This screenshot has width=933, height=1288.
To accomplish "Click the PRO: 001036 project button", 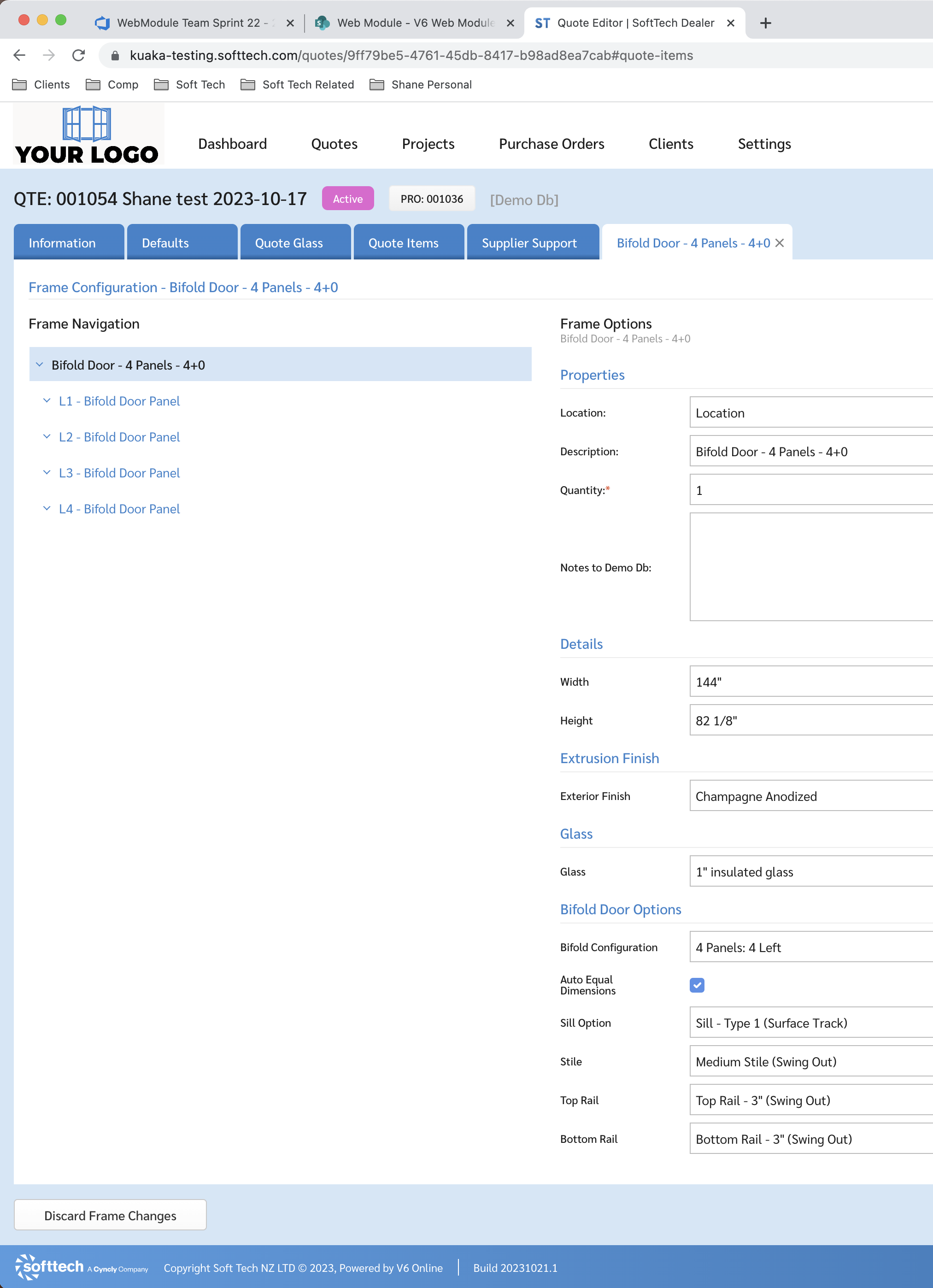I will click(x=432, y=199).
